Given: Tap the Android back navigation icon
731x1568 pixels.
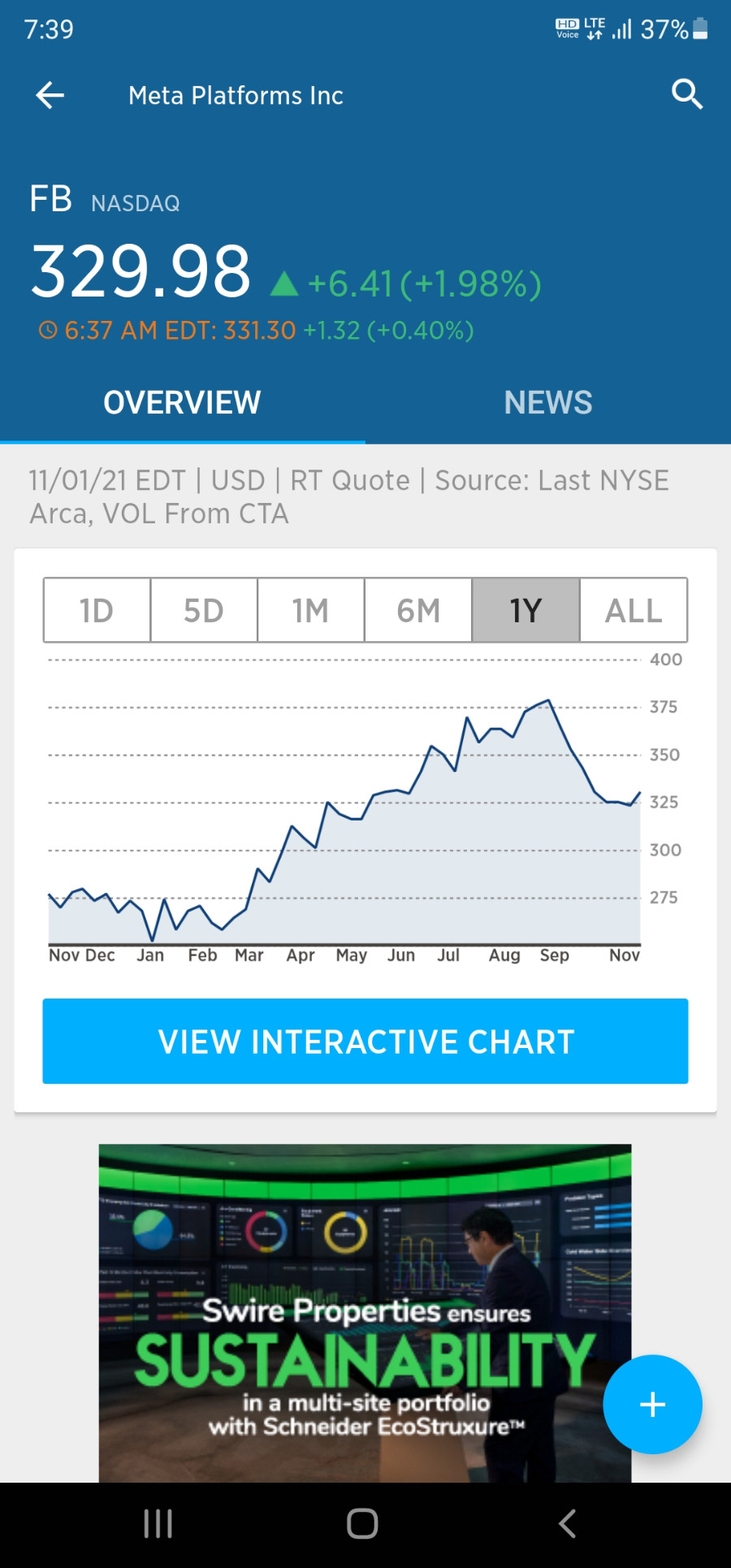Looking at the screenshot, I should pos(568,1523).
